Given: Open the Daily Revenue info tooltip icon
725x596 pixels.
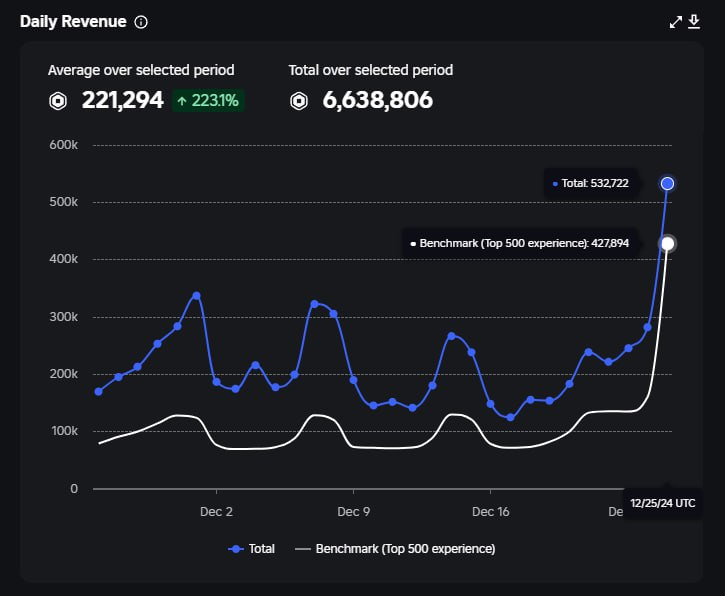Looking at the screenshot, I should (141, 22).
